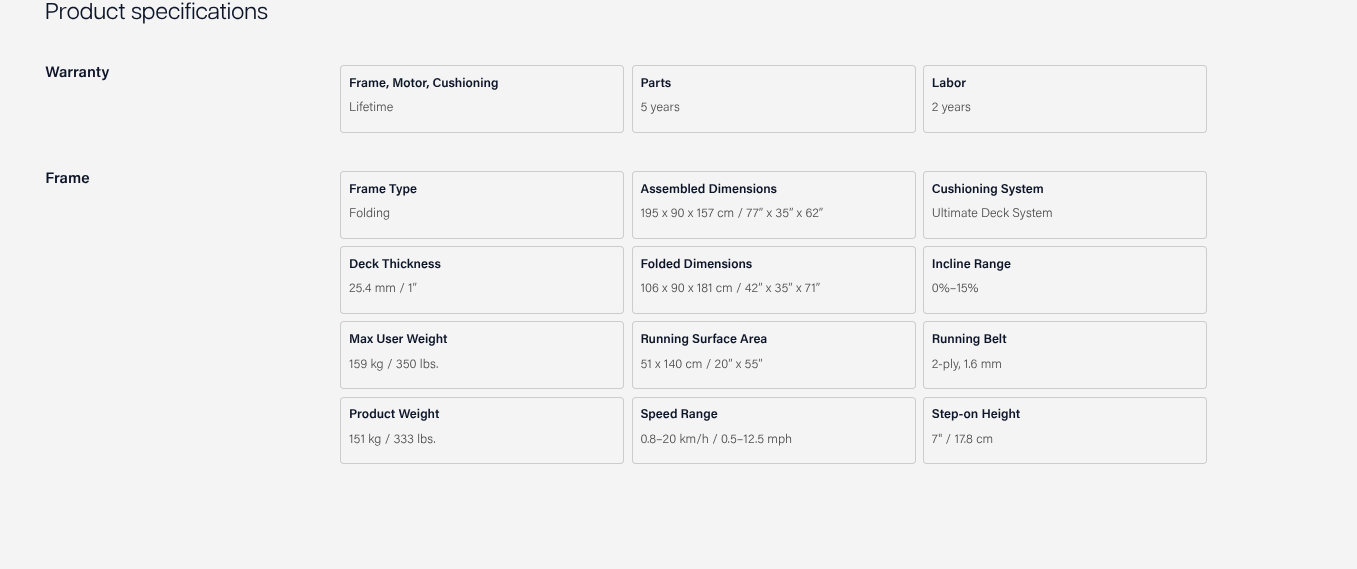Click the Product Weight card
1357x569 pixels.
point(481,430)
